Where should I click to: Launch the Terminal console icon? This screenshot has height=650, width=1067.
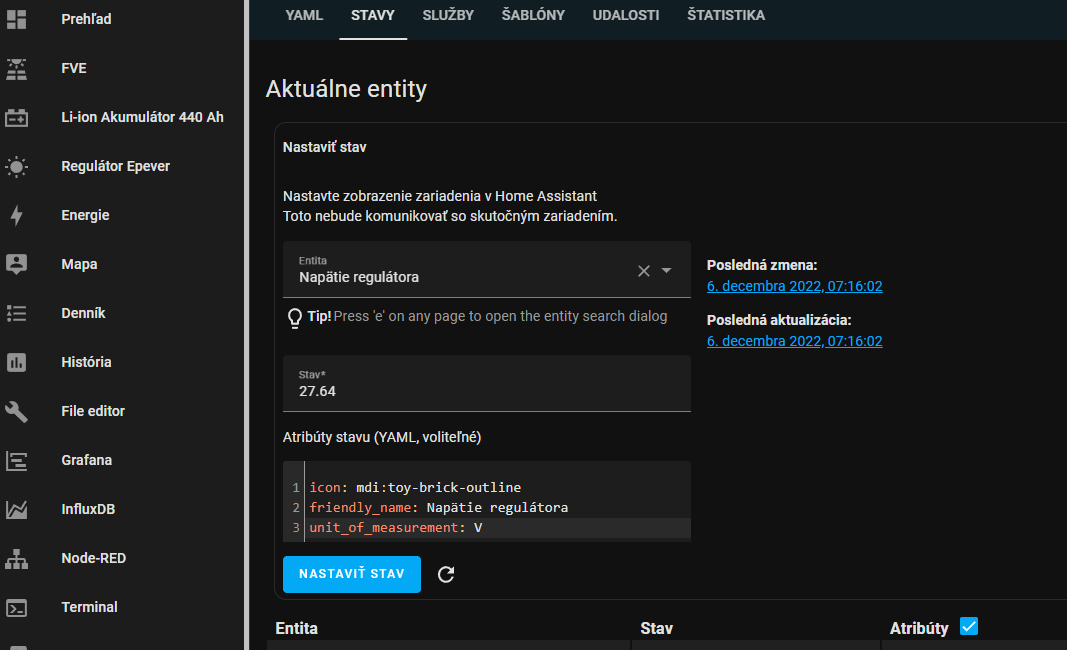17,607
